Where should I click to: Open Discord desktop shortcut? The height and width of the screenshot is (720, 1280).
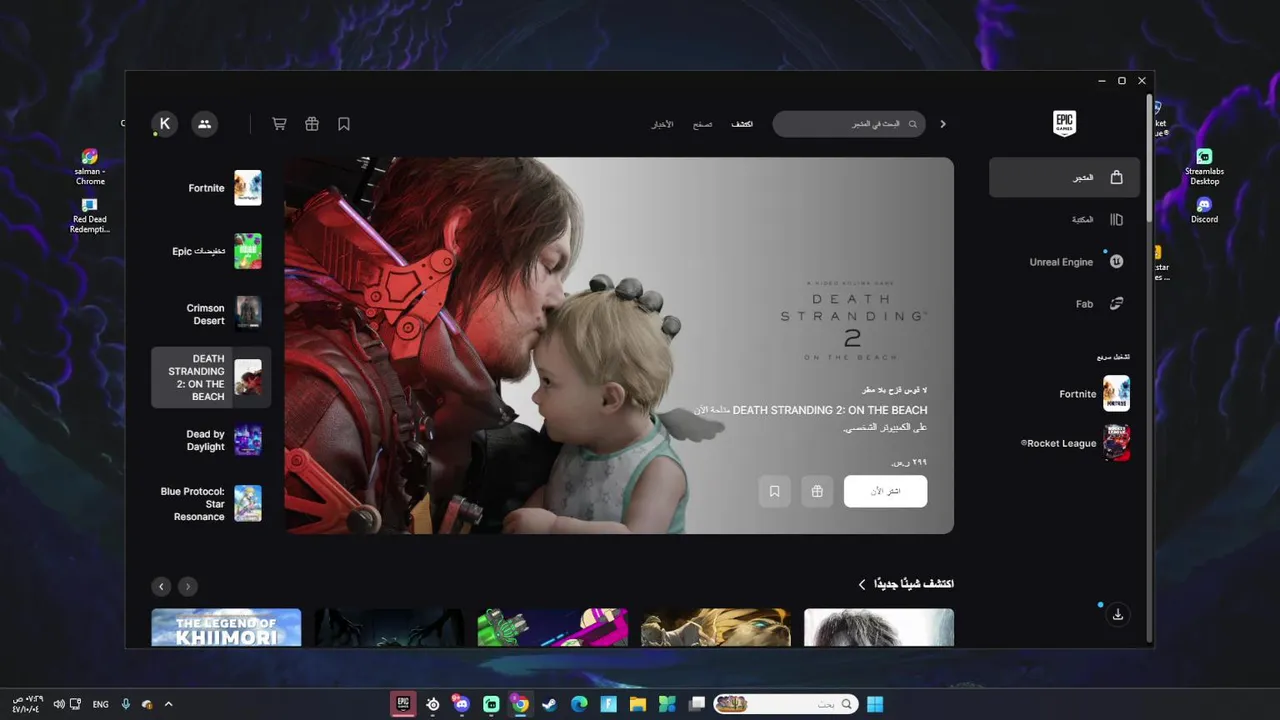click(1204, 210)
